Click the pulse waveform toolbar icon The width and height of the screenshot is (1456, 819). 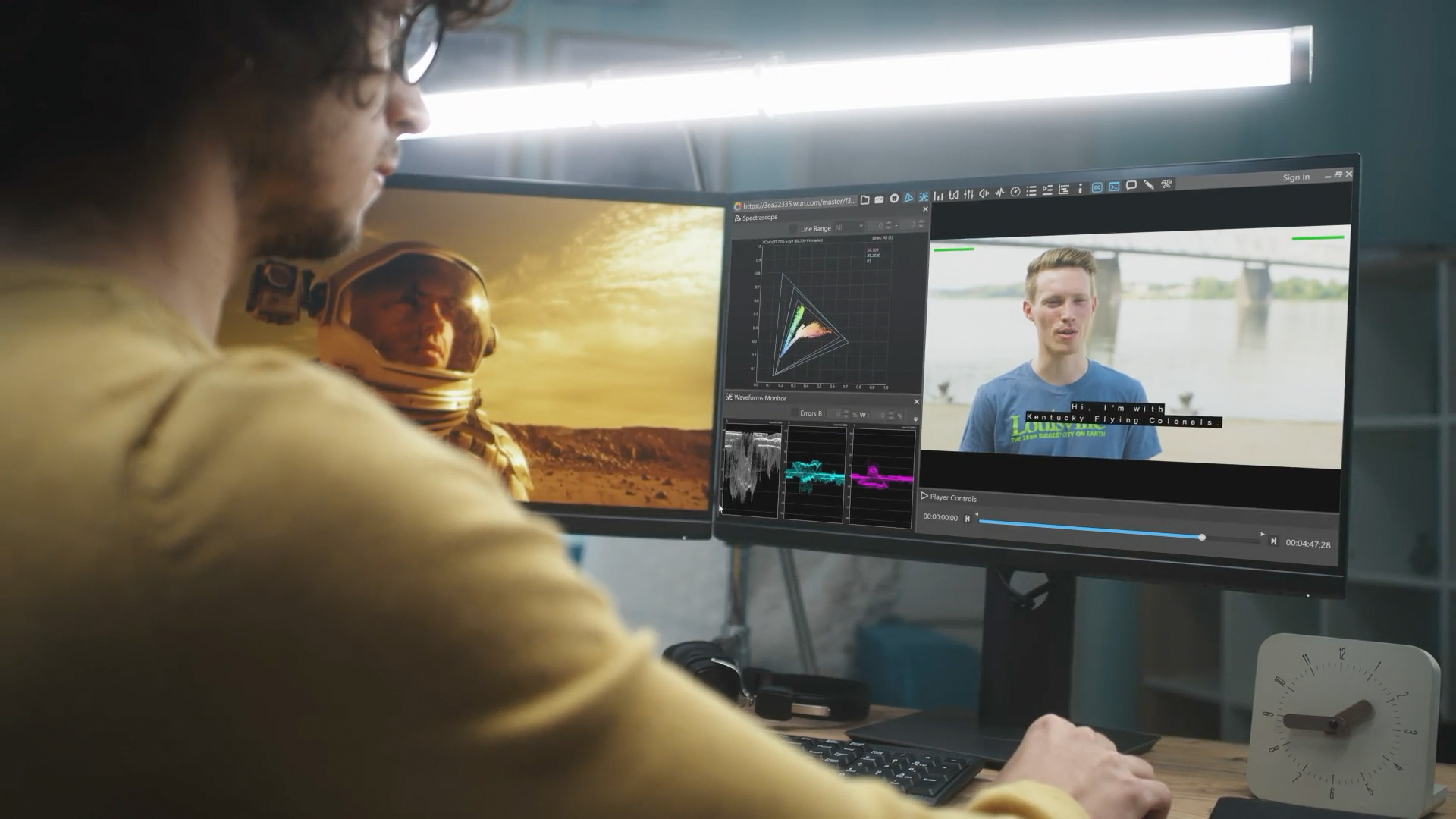click(999, 193)
